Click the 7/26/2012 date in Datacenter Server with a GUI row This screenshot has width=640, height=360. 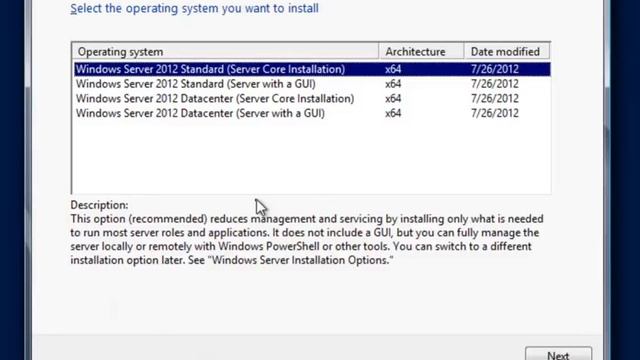pyautogui.click(x=495, y=113)
